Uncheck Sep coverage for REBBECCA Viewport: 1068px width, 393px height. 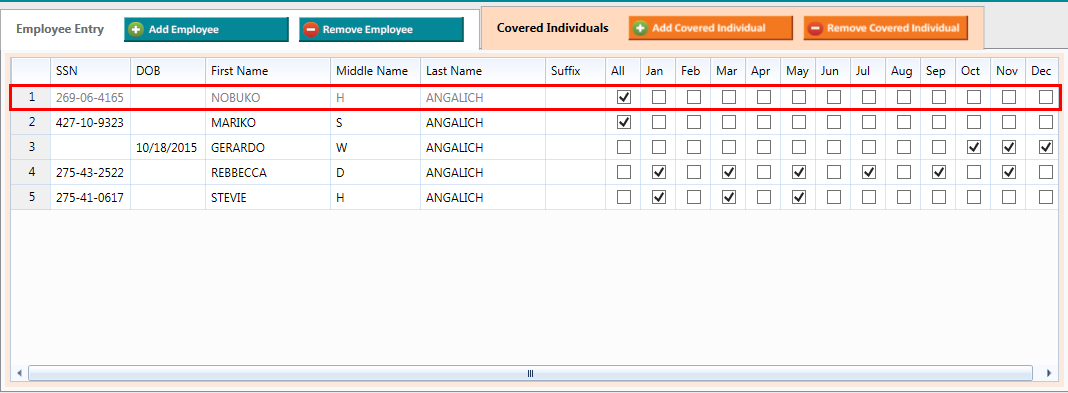click(939, 172)
